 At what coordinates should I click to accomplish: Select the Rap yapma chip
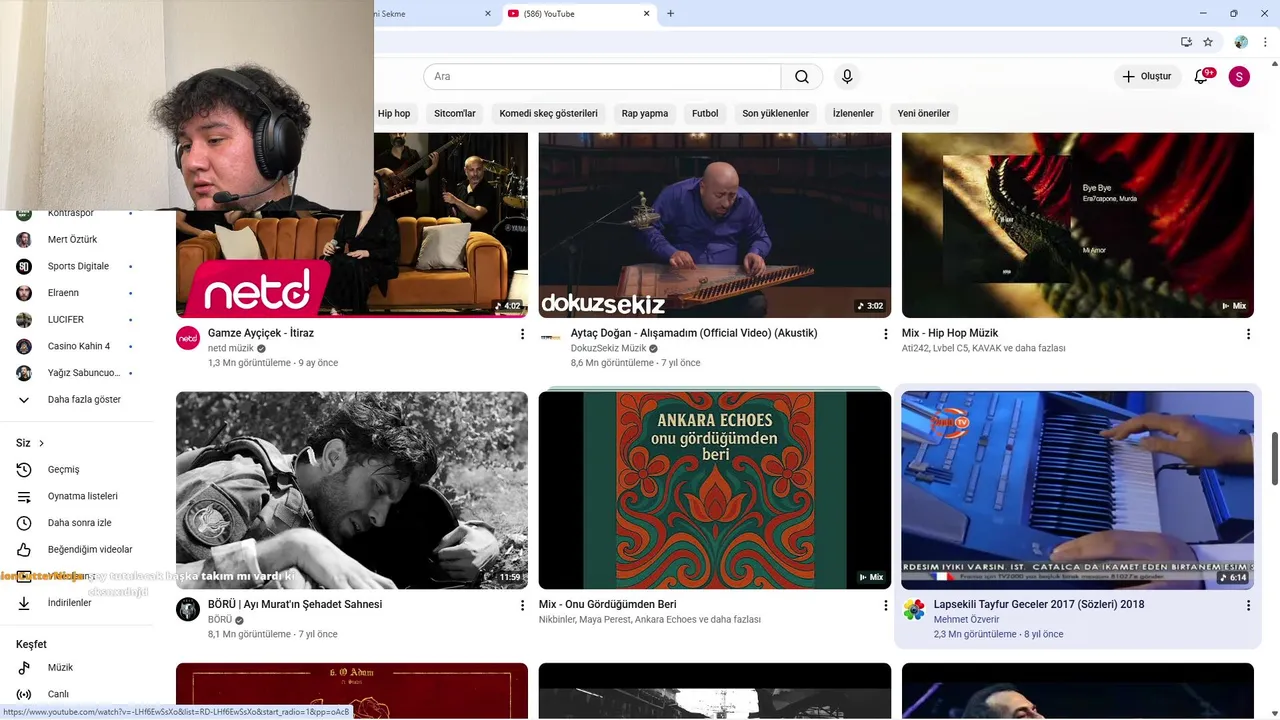pos(645,113)
